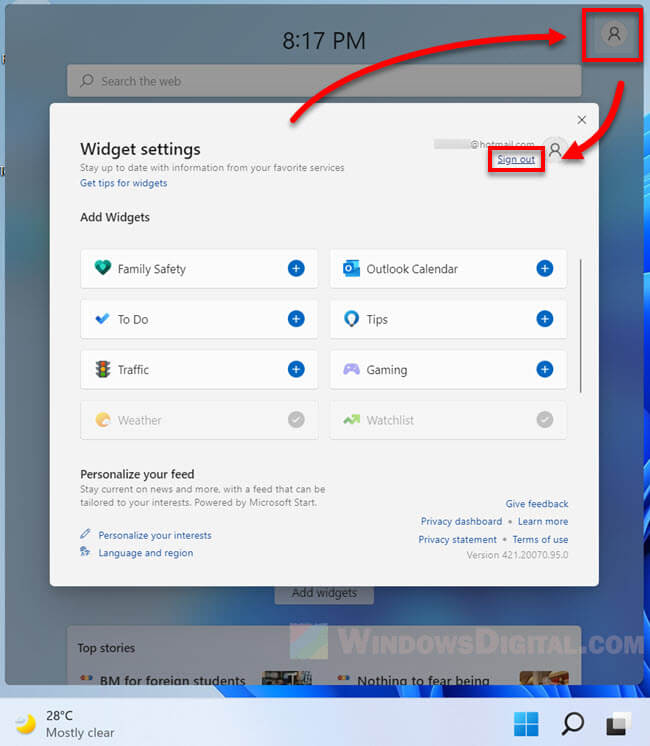Add the Traffic widget
Screen dimensions: 650x746
pos(296,369)
